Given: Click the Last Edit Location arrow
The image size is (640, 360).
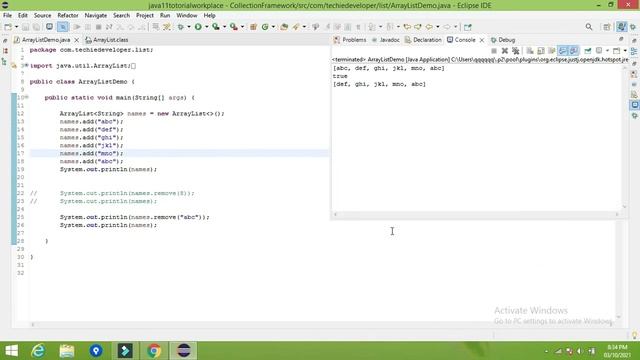Looking at the screenshot, I should tap(407, 27).
